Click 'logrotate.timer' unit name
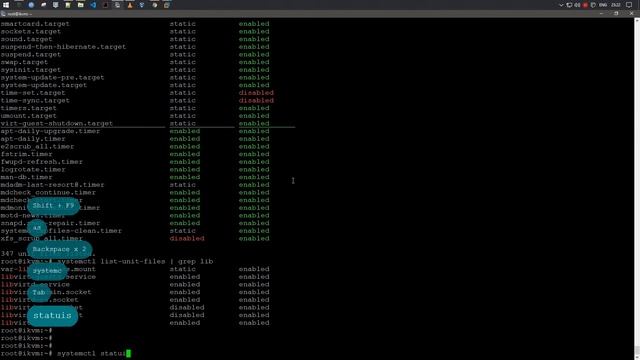640x360 pixels. coord(33,169)
